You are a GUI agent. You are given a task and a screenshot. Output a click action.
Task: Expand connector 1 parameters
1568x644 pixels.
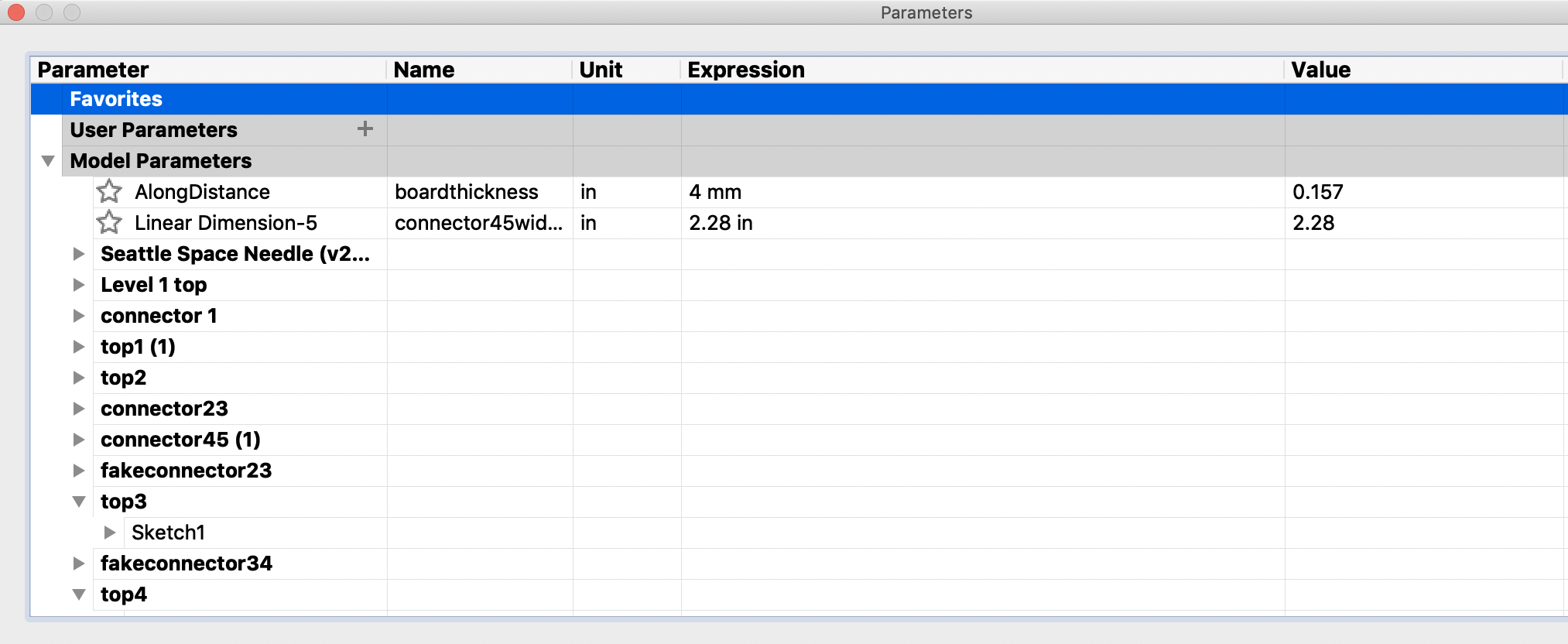[x=79, y=316]
